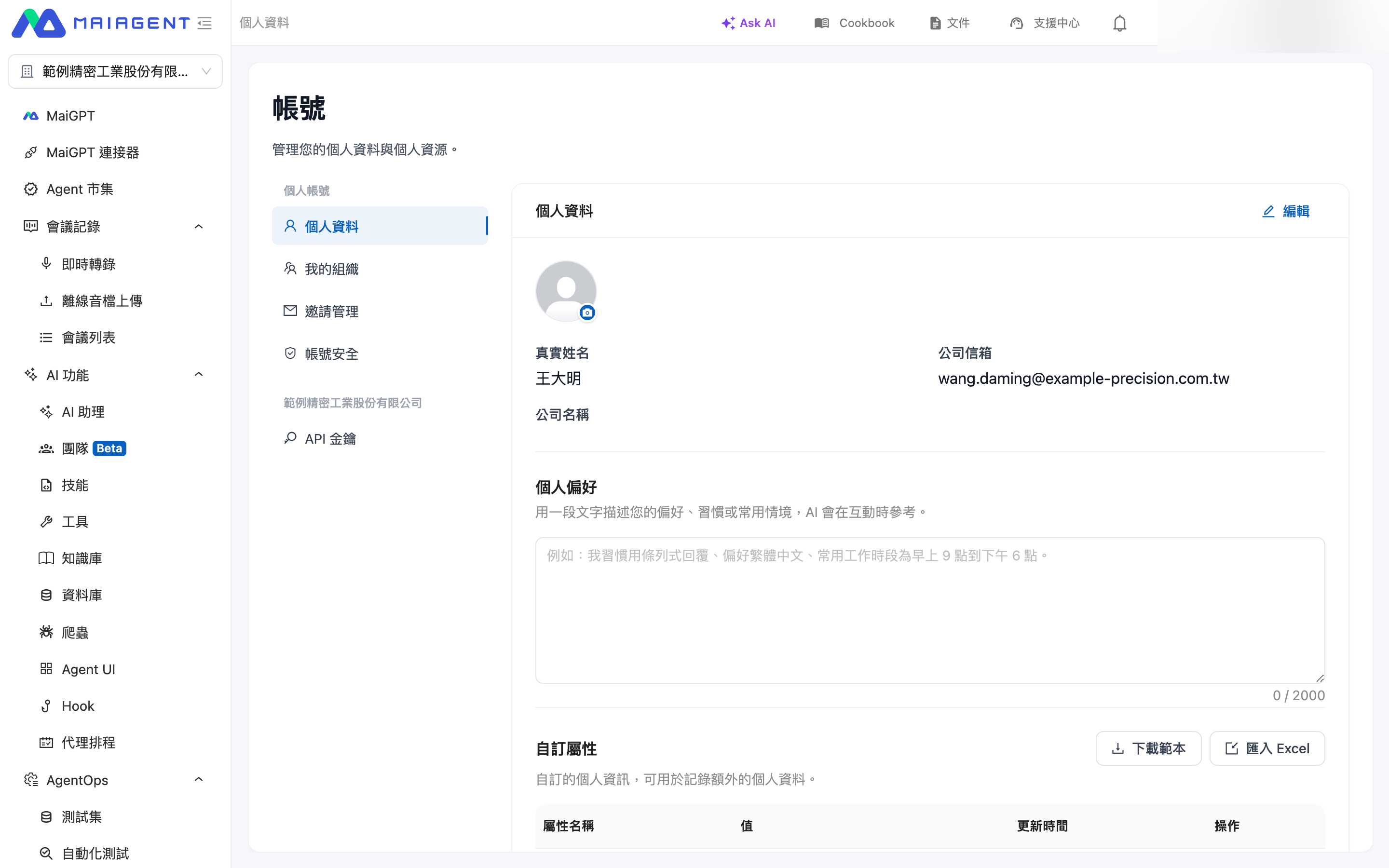1389x868 pixels.
Task: Collapse the AI 功能 section
Action: coord(199,375)
